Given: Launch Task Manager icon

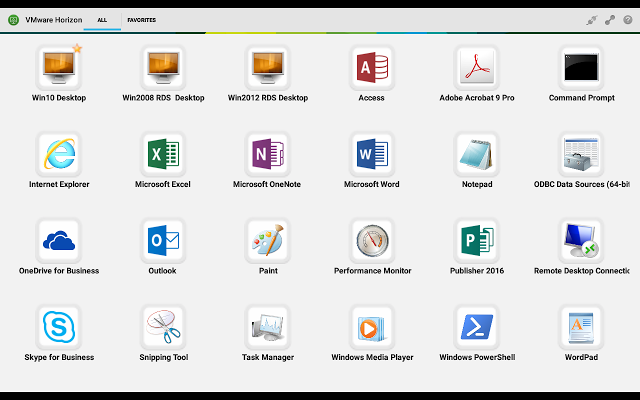Looking at the screenshot, I should tap(268, 327).
